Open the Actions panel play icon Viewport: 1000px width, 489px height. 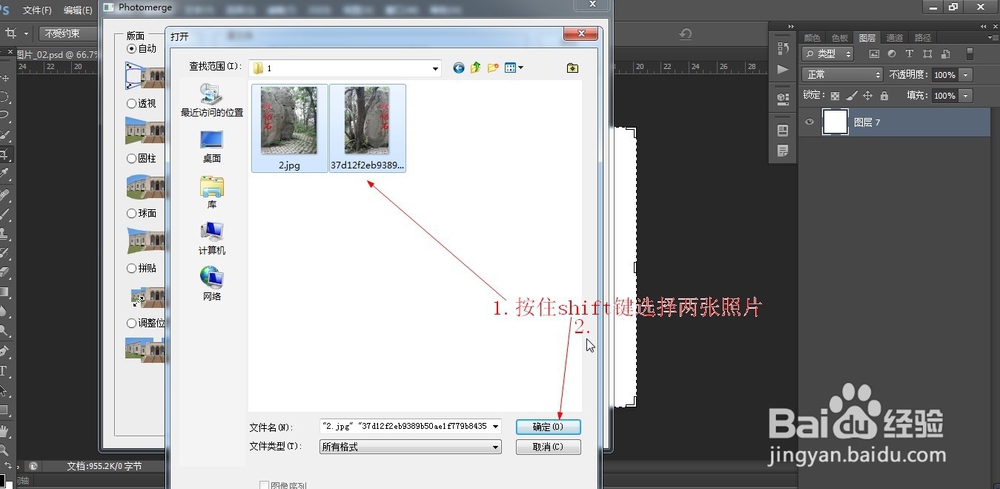point(783,69)
